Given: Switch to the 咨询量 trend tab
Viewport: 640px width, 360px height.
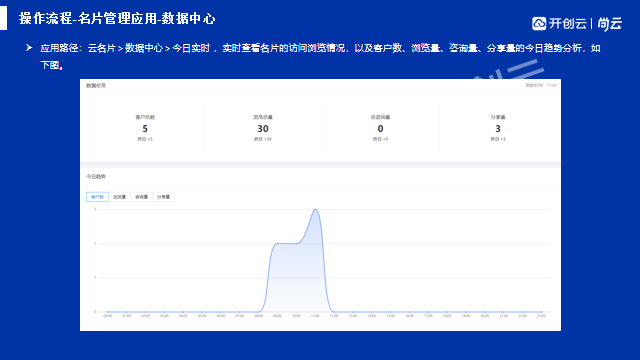Looking at the screenshot, I should (142, 197).
